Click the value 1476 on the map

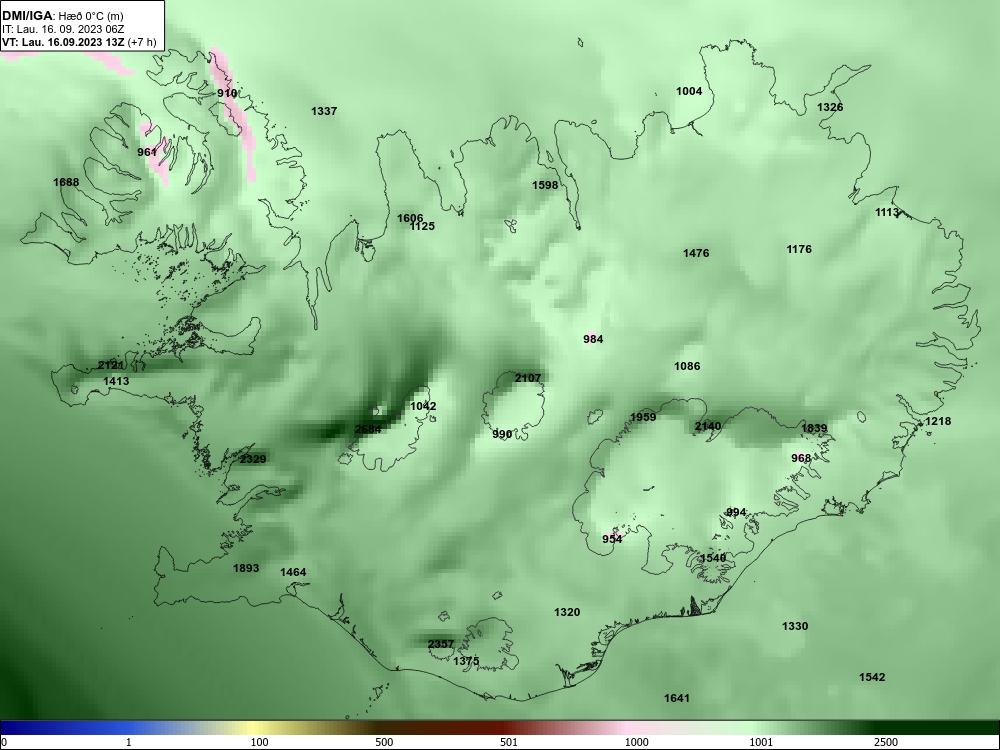click(x=696, y=253)
